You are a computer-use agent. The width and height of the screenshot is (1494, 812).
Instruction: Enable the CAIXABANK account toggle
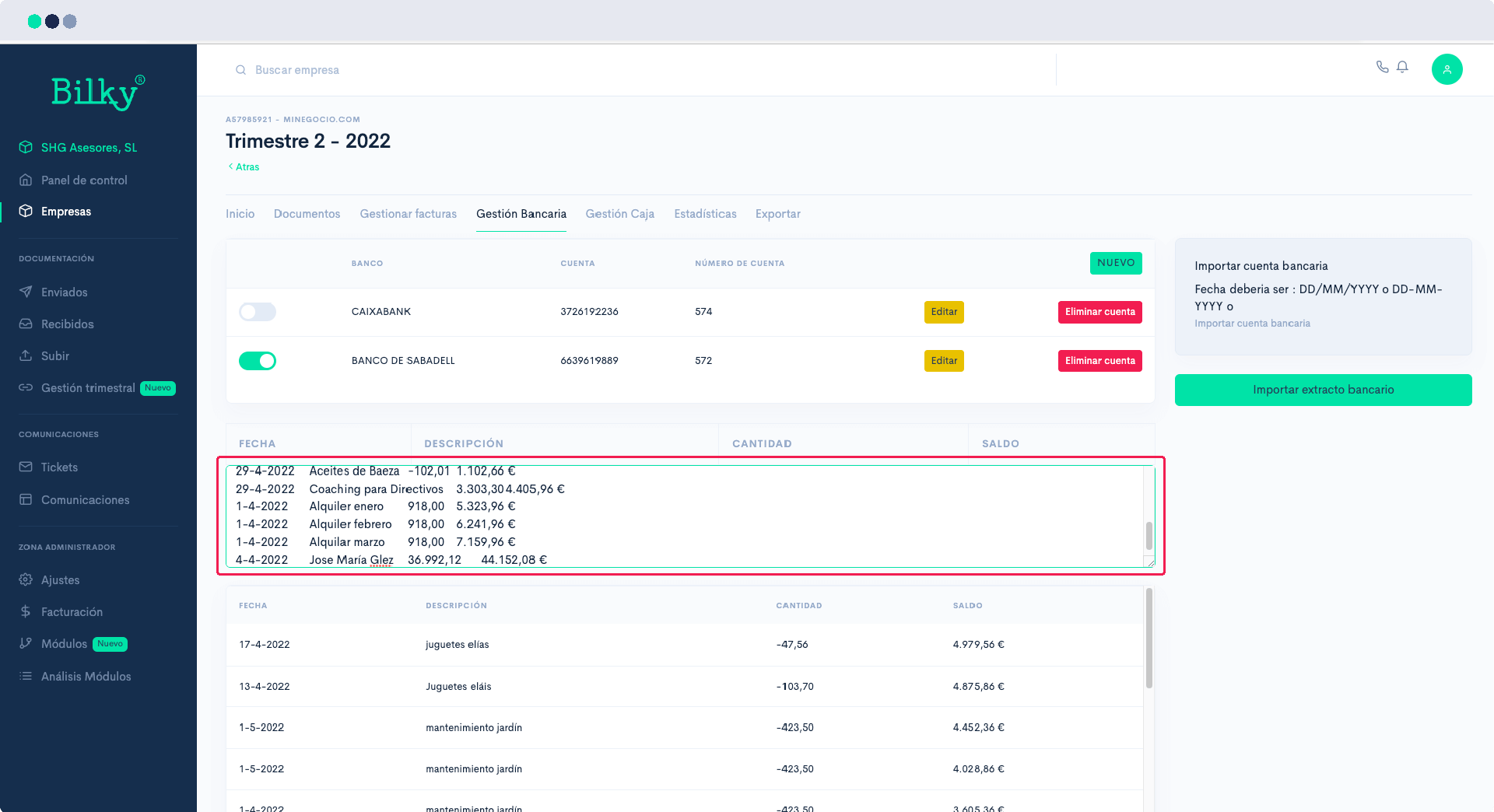(257, 312)
